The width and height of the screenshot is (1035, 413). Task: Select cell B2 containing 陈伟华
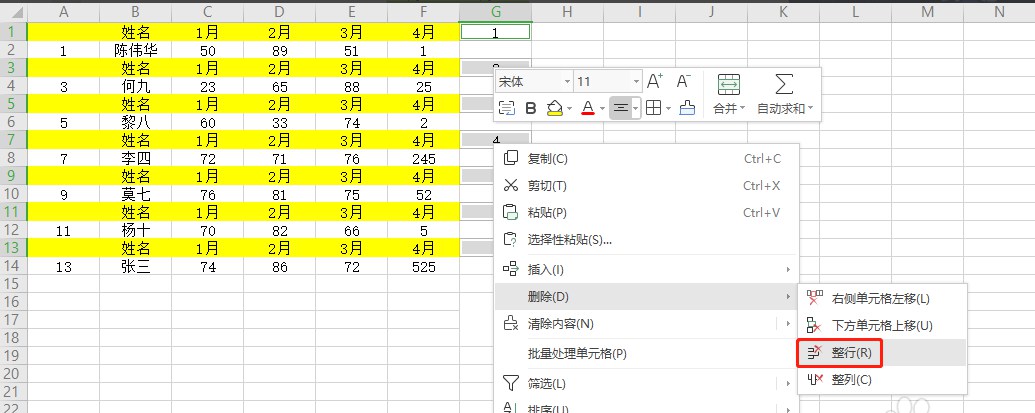135,50
